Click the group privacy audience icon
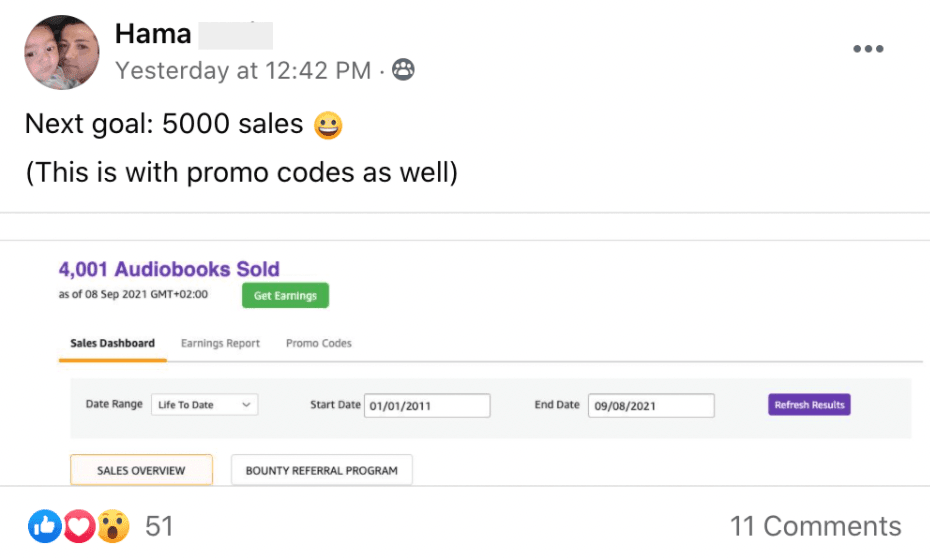 click(404, 70)
